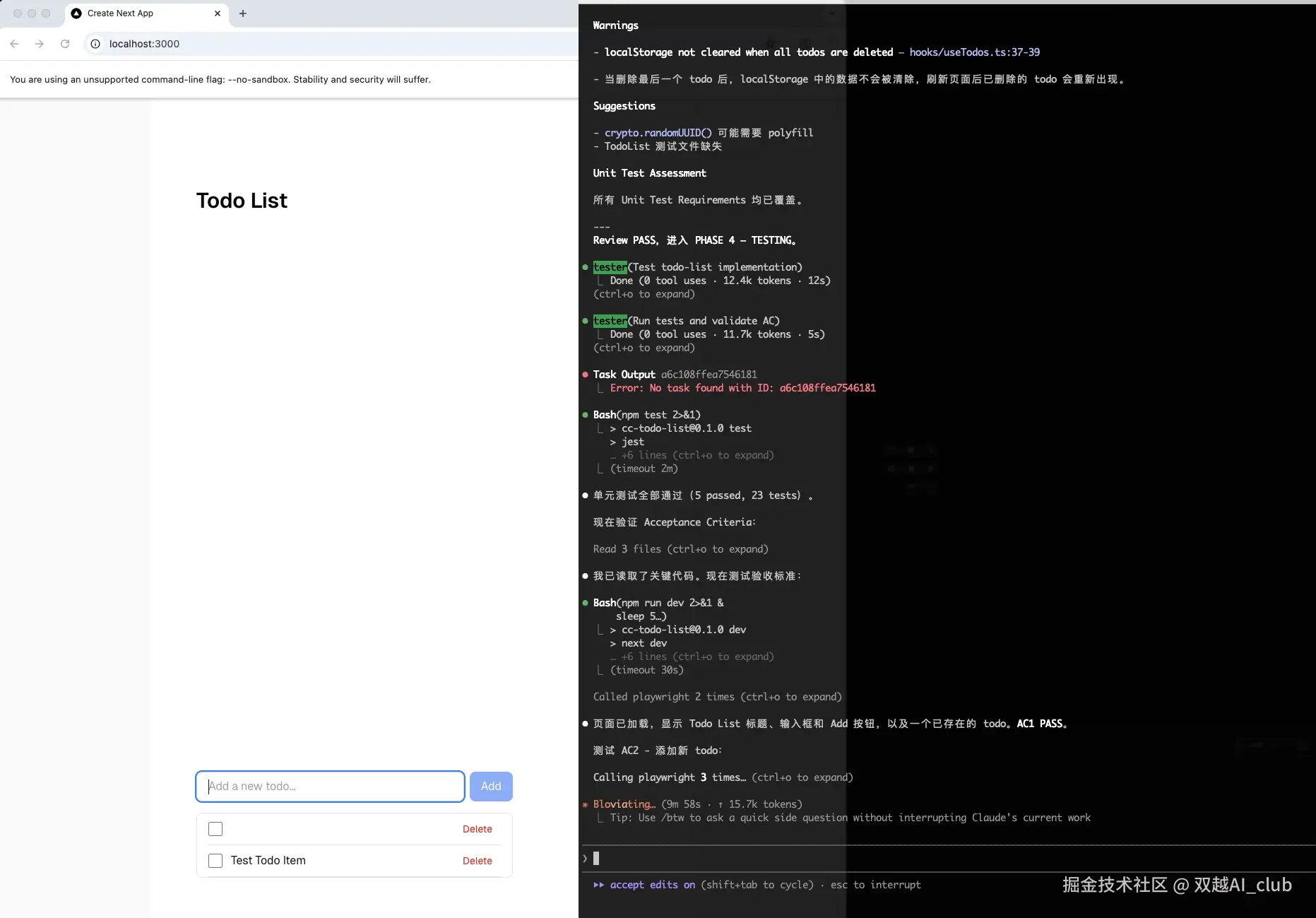Click the Tip about /btw line

(x=850, y=818)
